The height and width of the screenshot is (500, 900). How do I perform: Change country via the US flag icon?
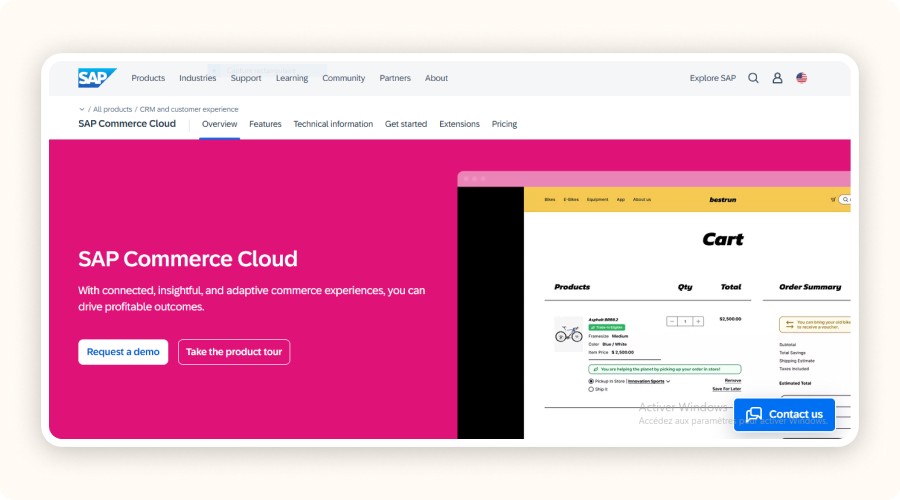[802, 78]
